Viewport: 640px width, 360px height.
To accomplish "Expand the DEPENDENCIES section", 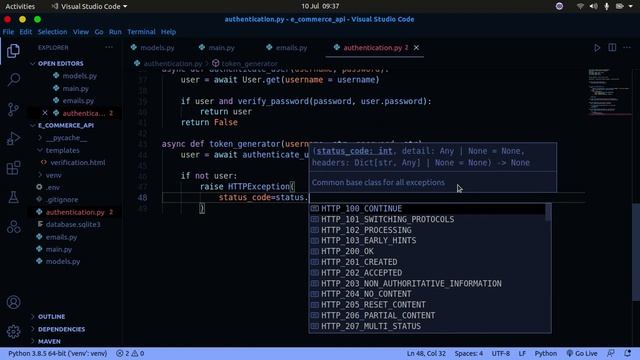I will point(61,329).
